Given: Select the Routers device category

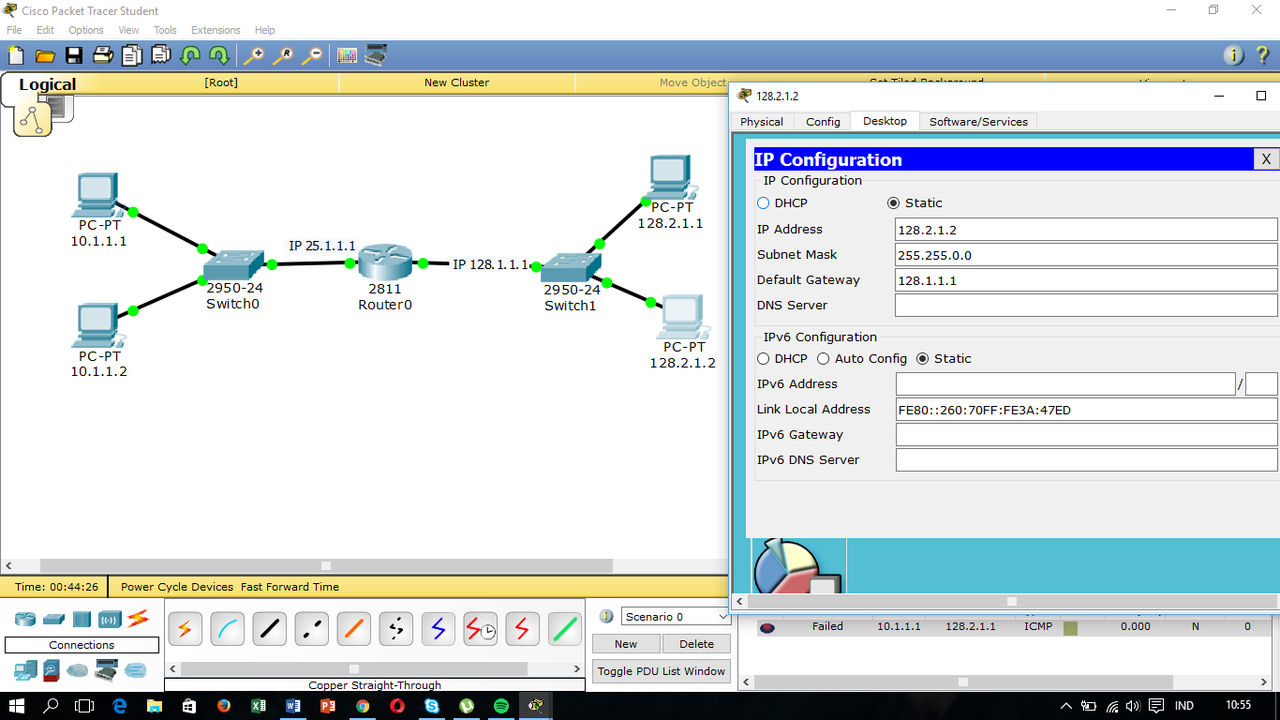Looking at the screenshot, I should (25, 619).
